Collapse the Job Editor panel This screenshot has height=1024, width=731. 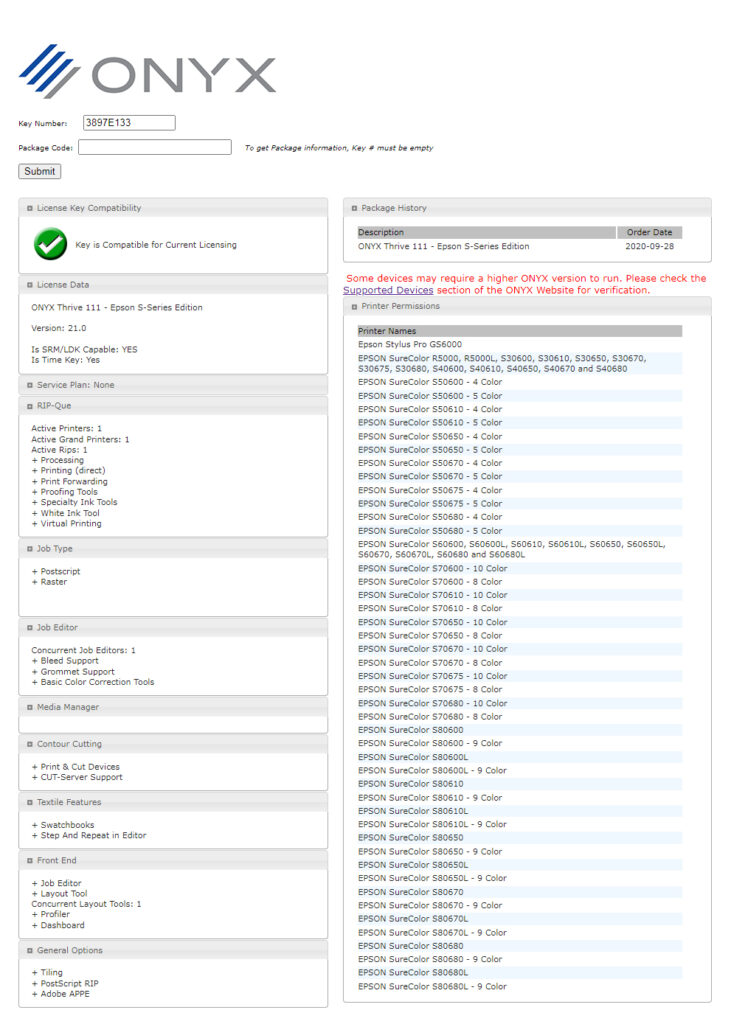pyautogui.click(x=29, y=628)
